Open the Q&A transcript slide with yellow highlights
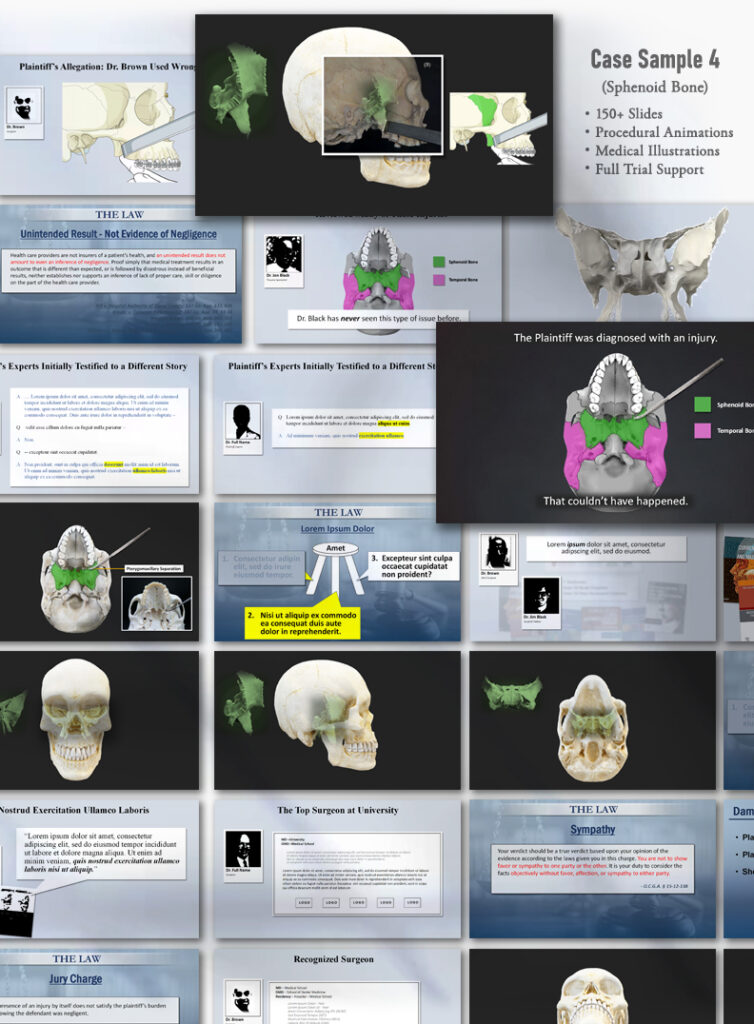Screen dimensions: 754x1024 [x=99, y=424]
